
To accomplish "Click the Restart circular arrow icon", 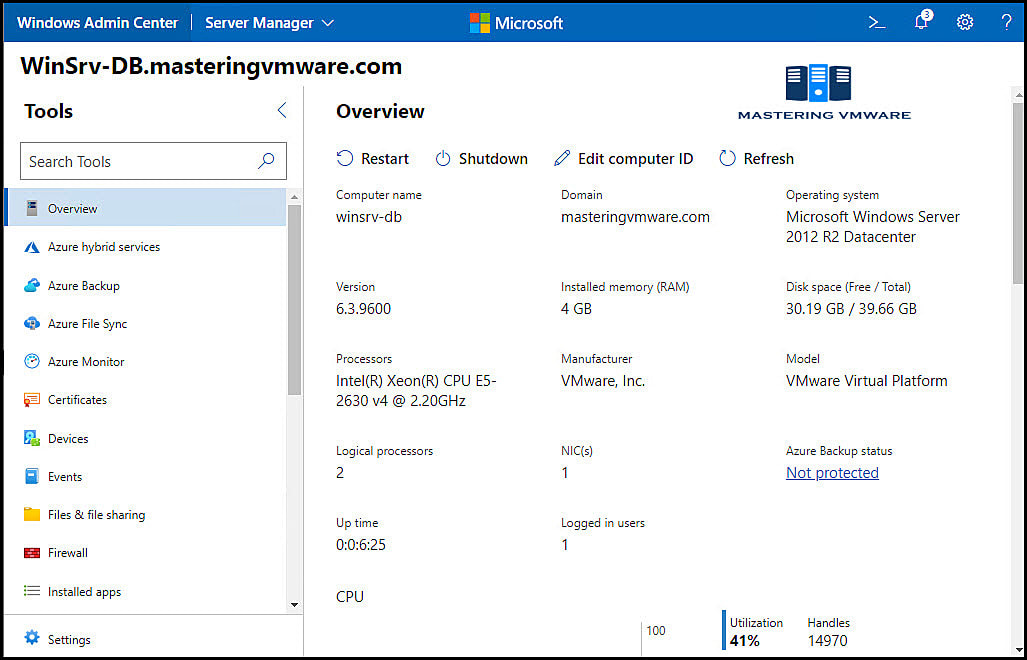I will (x=345, y=158).
